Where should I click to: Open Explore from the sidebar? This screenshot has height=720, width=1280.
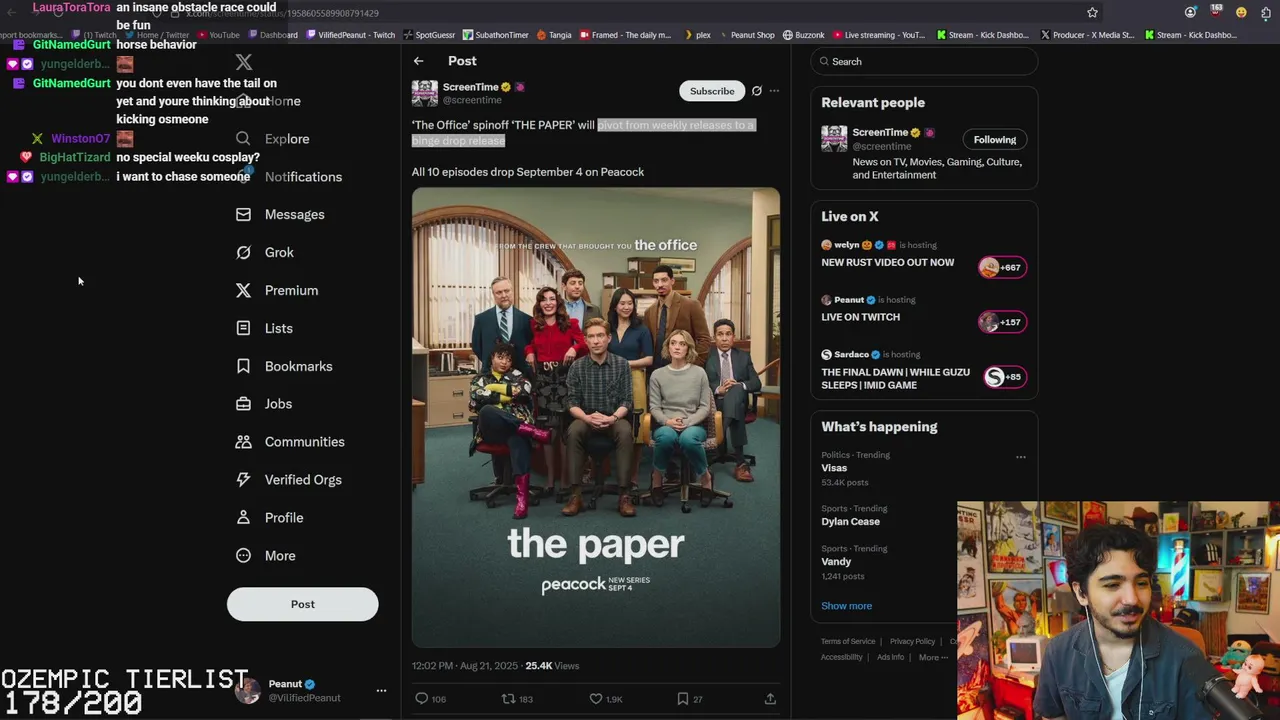tap(274, 139)
